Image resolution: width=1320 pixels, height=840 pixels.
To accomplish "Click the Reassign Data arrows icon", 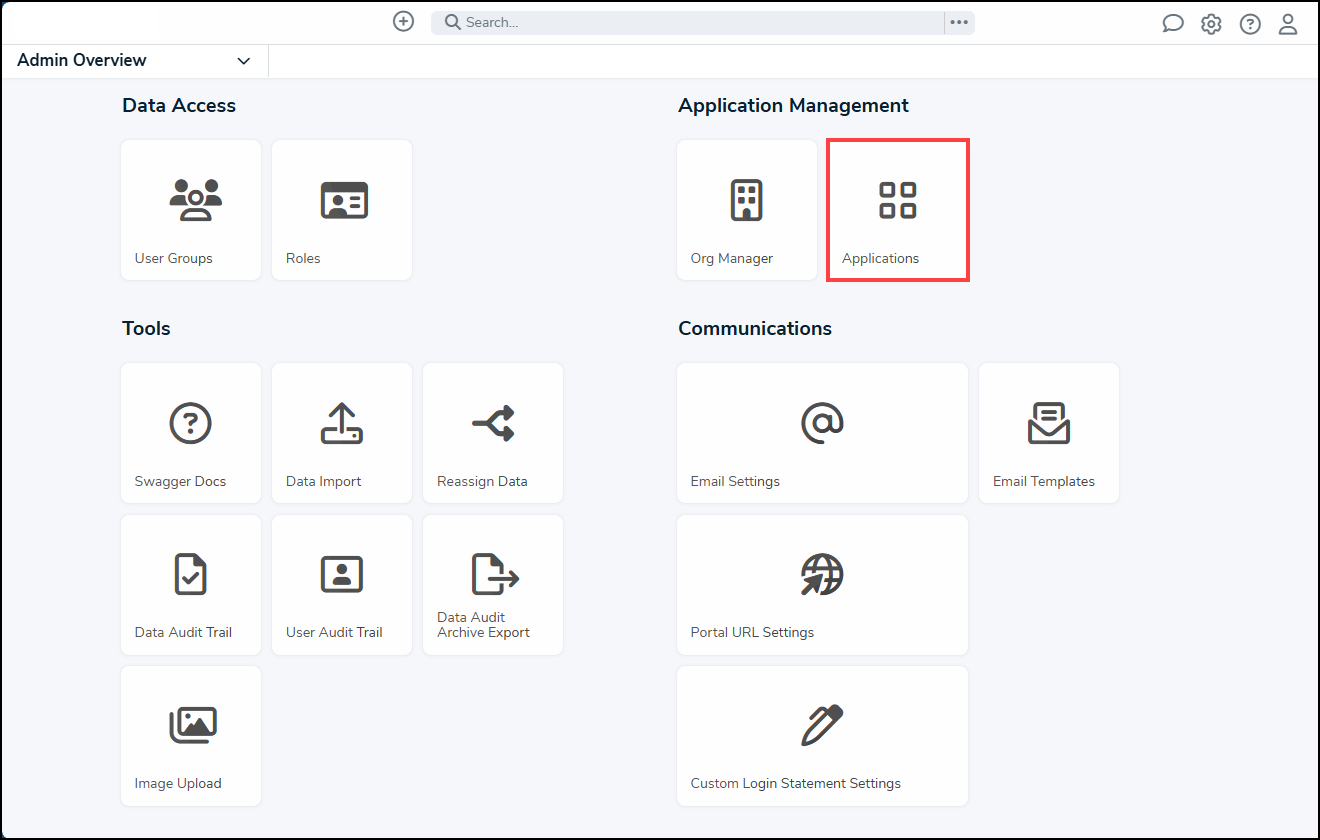I will (x=493, y=423).
